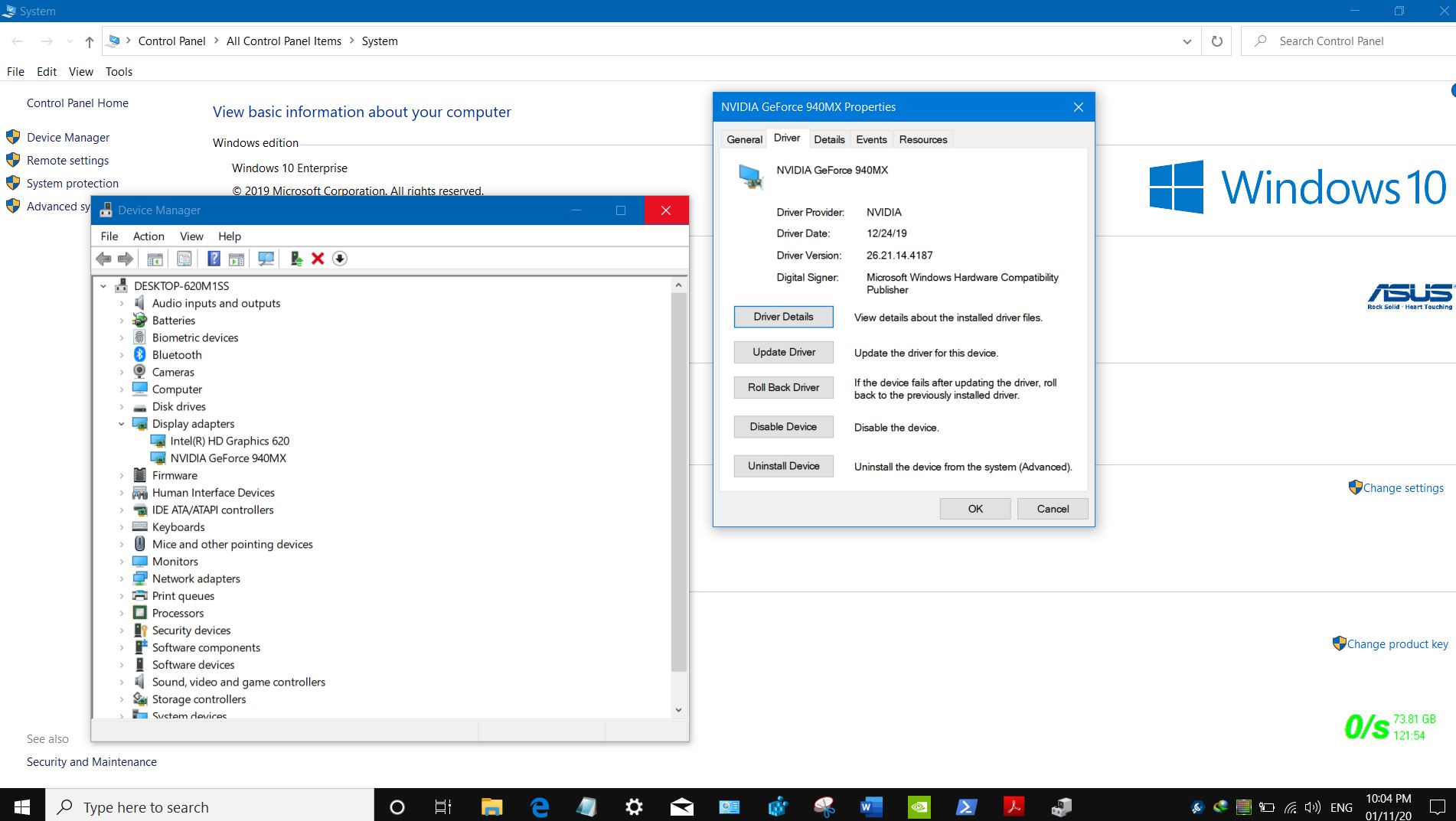The height and width of the screenshot is (821, 1456).
Task: Open the Change product key link
Action: tap(1397, 644)
